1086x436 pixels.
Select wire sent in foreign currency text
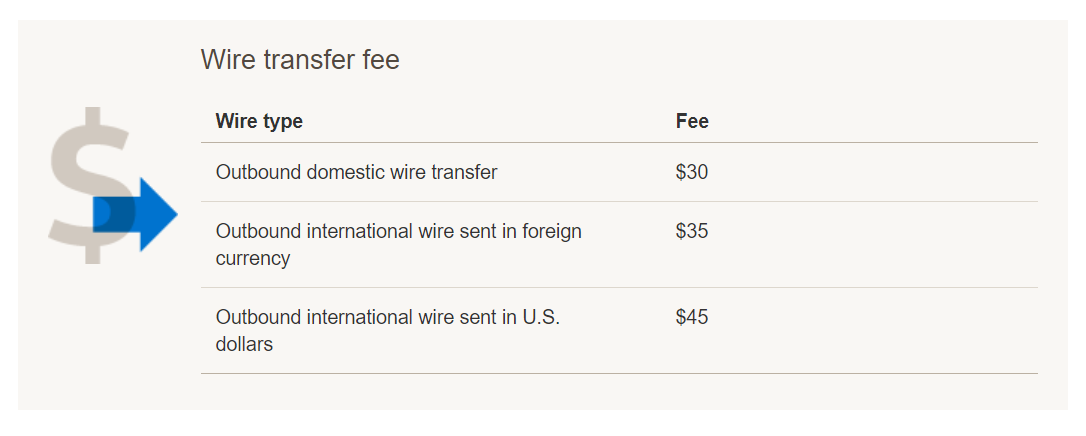tap(398, 244)
